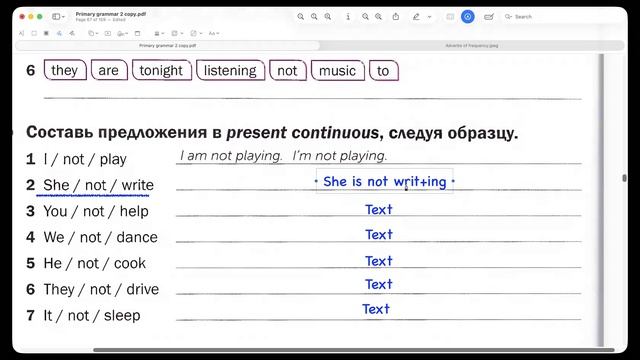640x360 pixels.
Task: Click the 'are' word box
Action: 109,70
